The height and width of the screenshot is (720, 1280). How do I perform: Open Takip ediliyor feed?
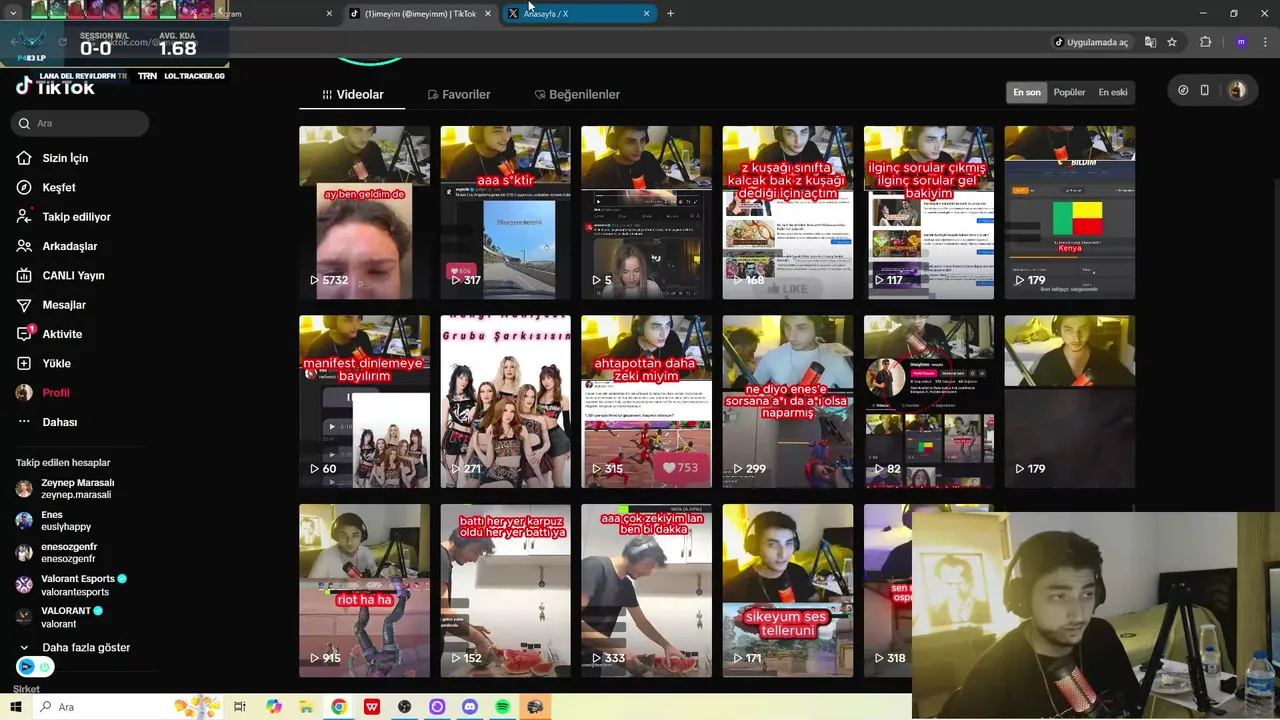tap(76, 217)
